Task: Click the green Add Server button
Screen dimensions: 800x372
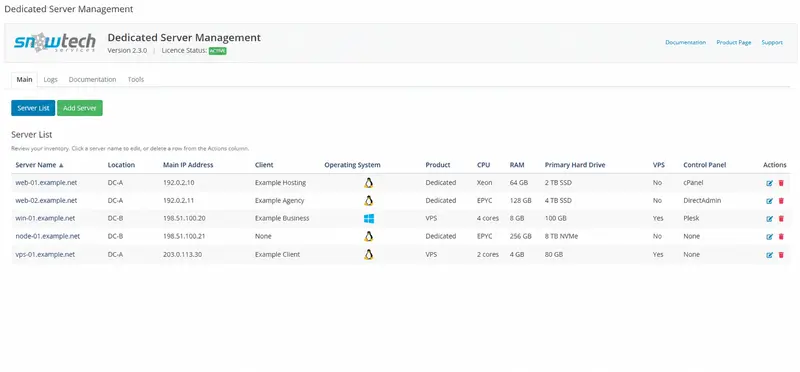Action: click(80, 108)
